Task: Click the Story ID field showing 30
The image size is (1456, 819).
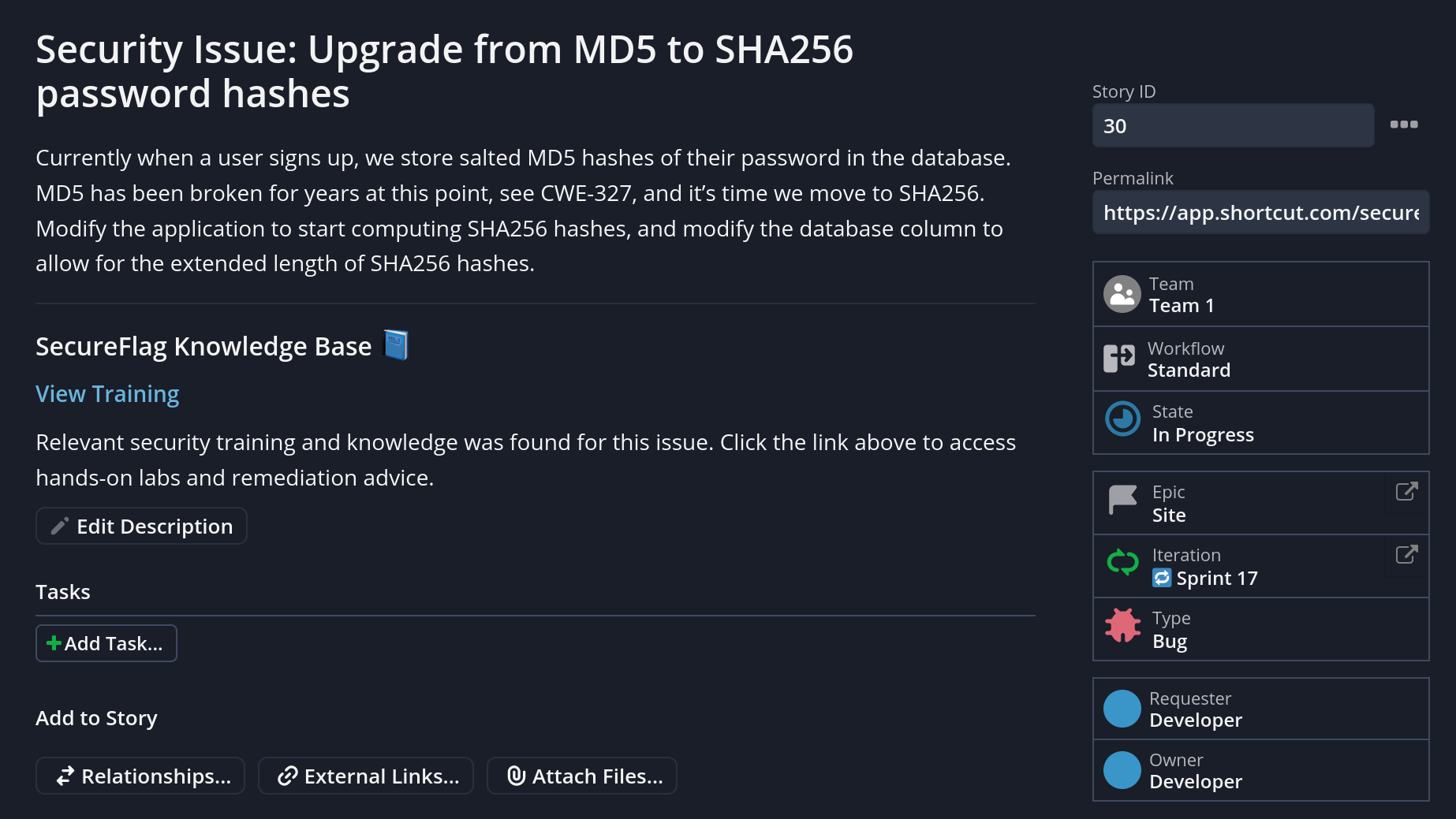Action: 1233,125
